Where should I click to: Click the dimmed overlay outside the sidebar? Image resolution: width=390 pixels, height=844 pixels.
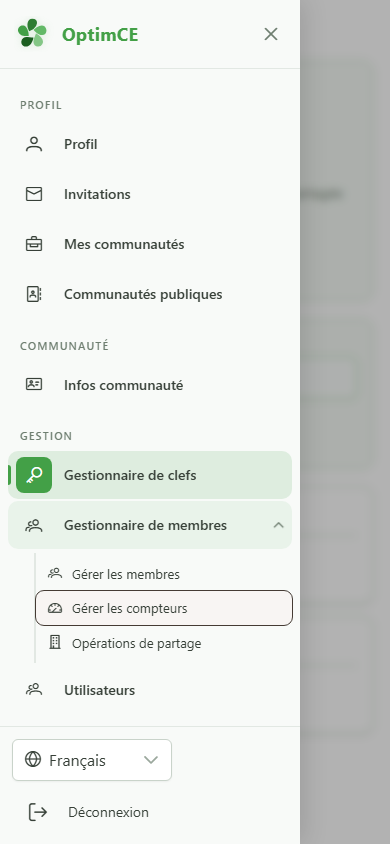345,422
